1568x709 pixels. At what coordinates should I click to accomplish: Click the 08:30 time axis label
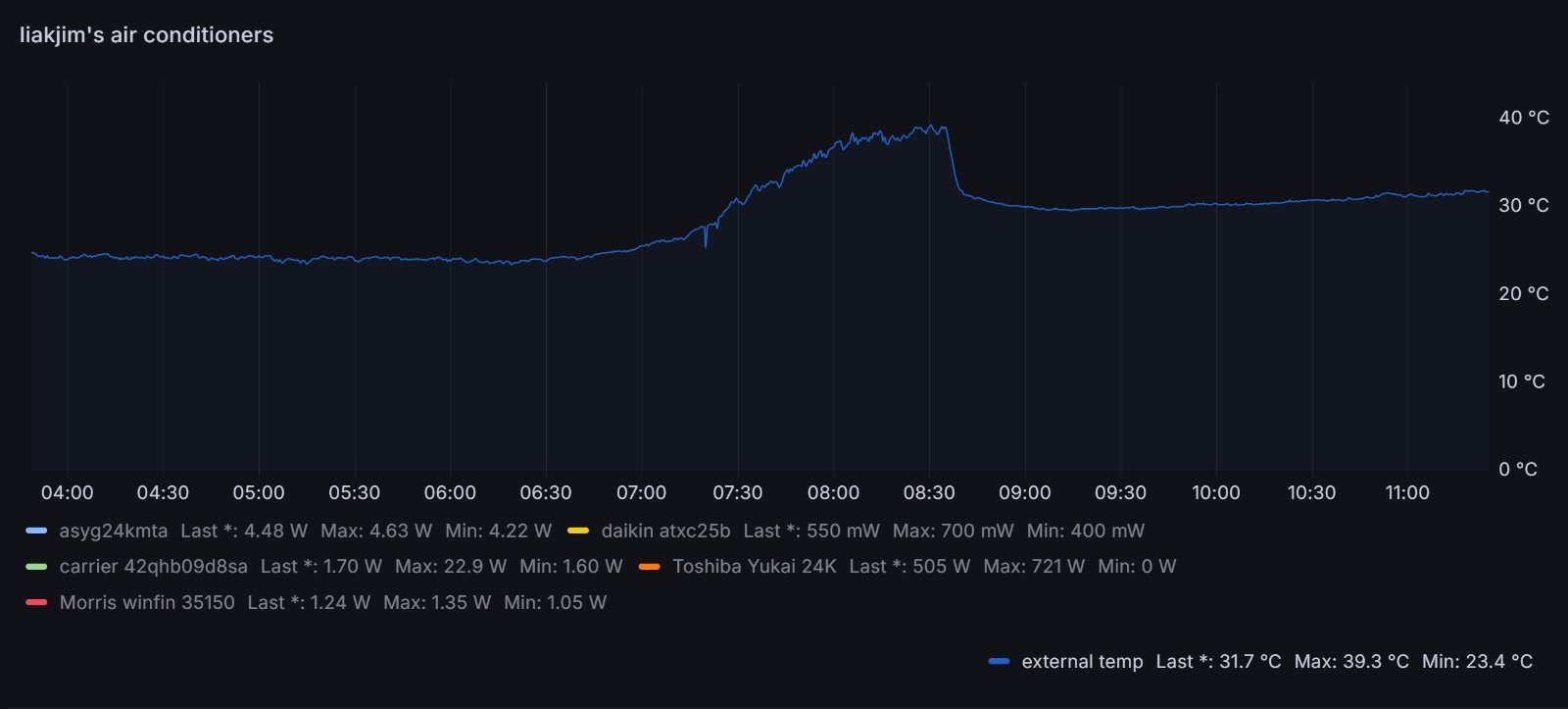tap(929, 492)
